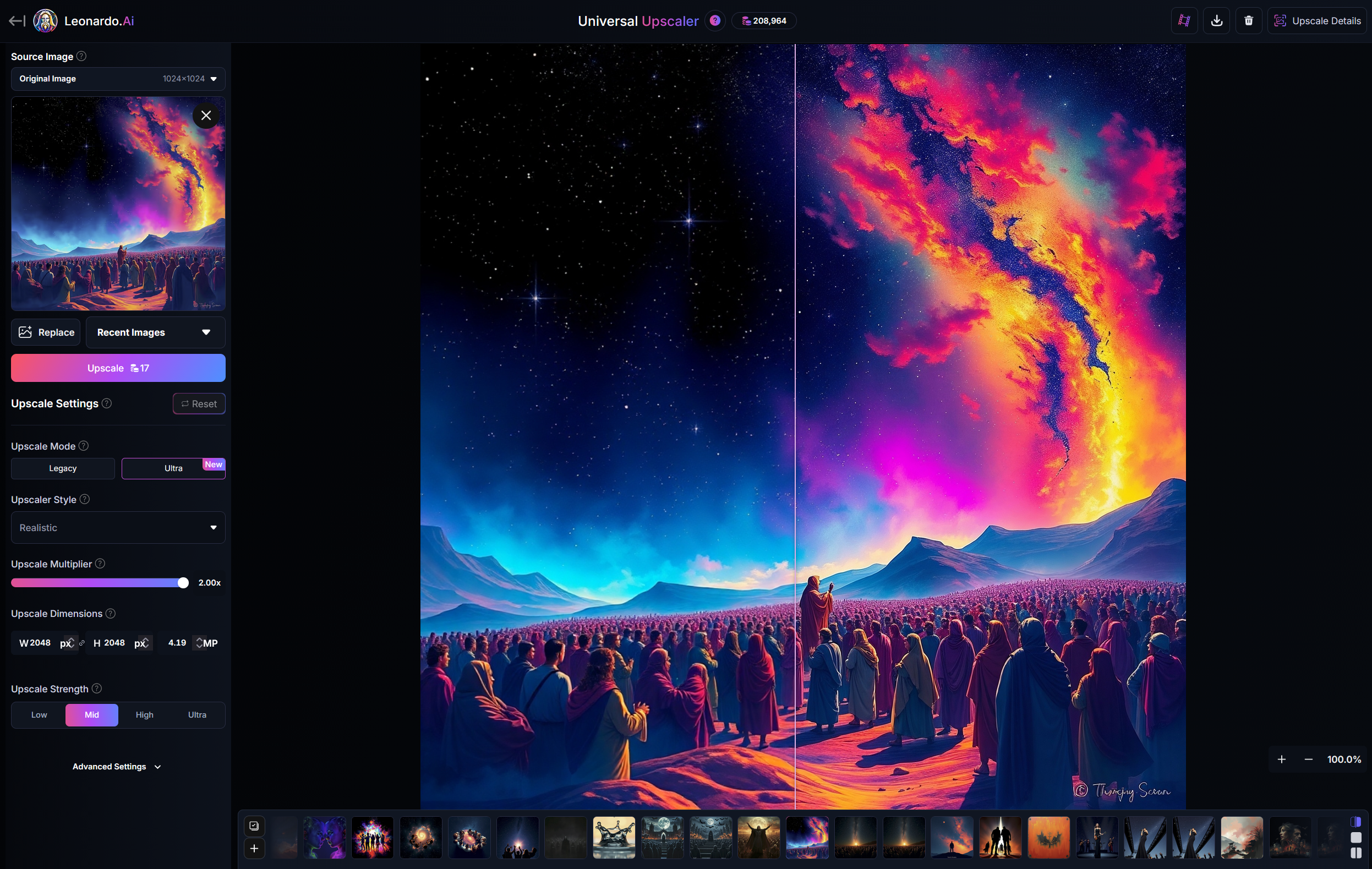This screenshot has height=869, width=1372.
Task: Open the Upscaler Style Realistic dropdown
Action: 118,528
